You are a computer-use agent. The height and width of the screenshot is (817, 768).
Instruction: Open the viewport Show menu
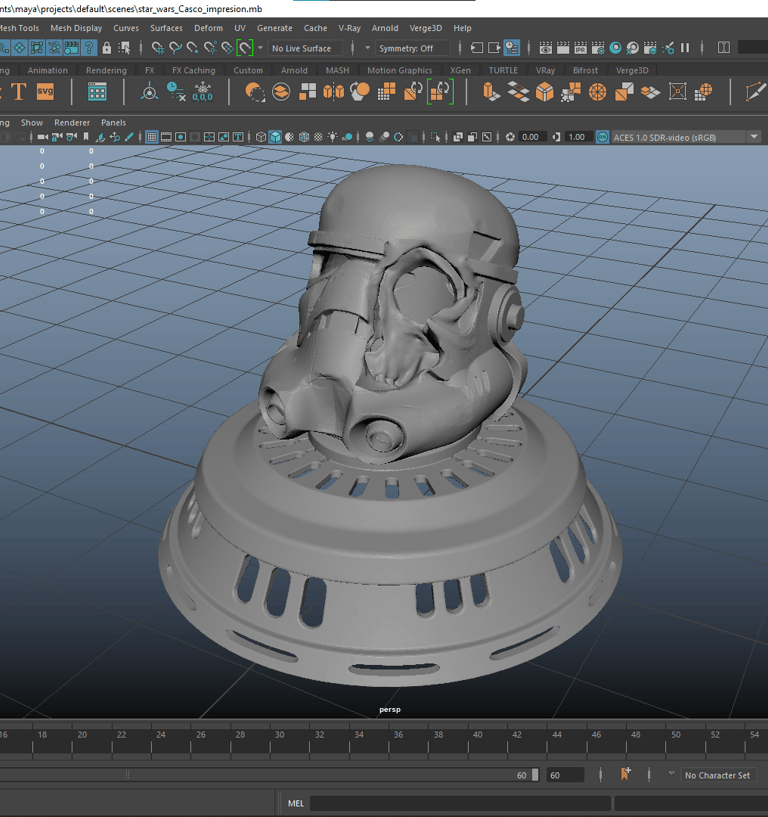32,123
